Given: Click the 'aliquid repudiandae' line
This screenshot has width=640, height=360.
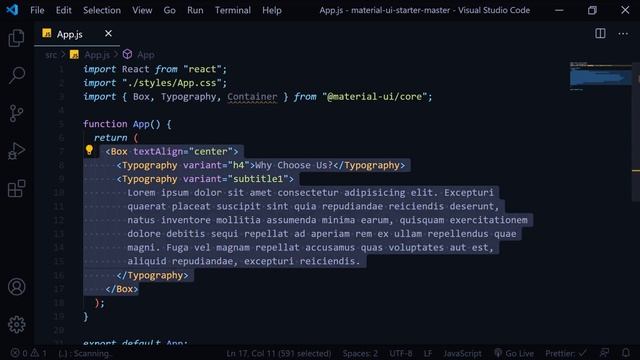Looking at the screenshot, I should tap(244, 261).
